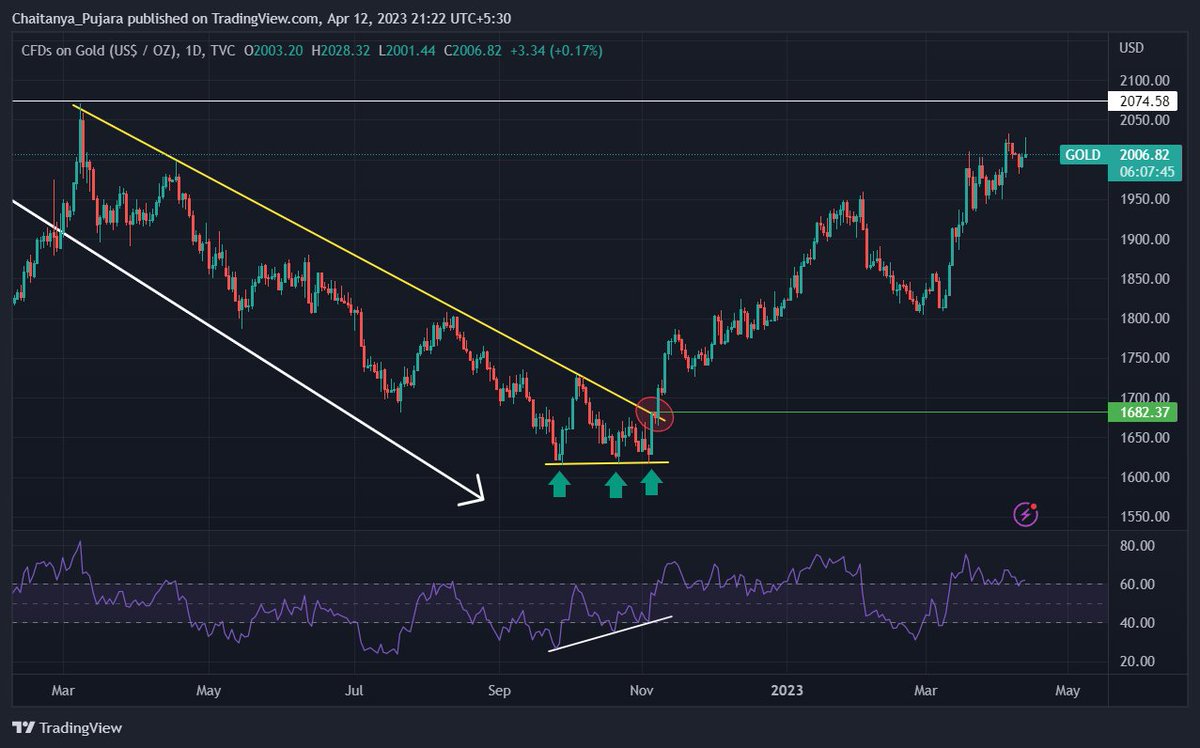Click the GOLD symbol price label on the scale

point(1082,155)
